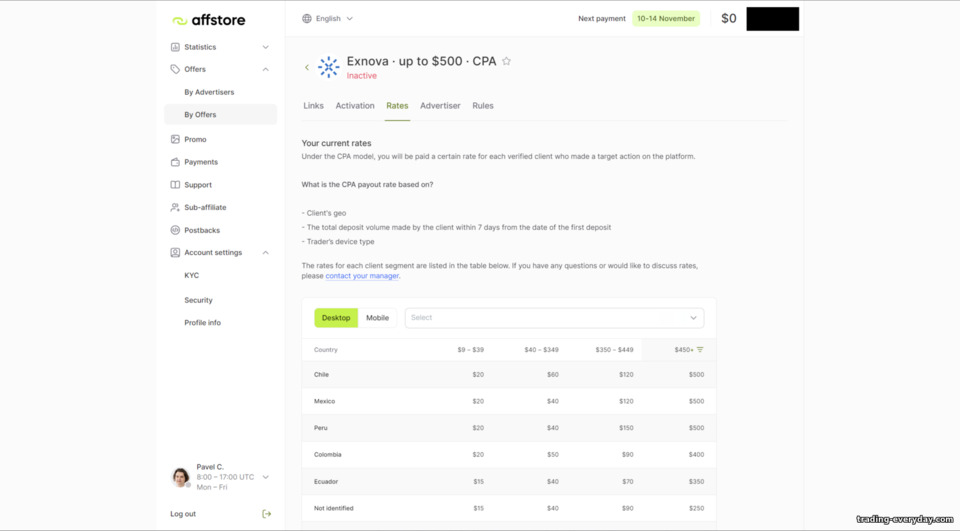The image size is (960, 531).
Task: Click the $450+ column header
Action: coord(684,350)
